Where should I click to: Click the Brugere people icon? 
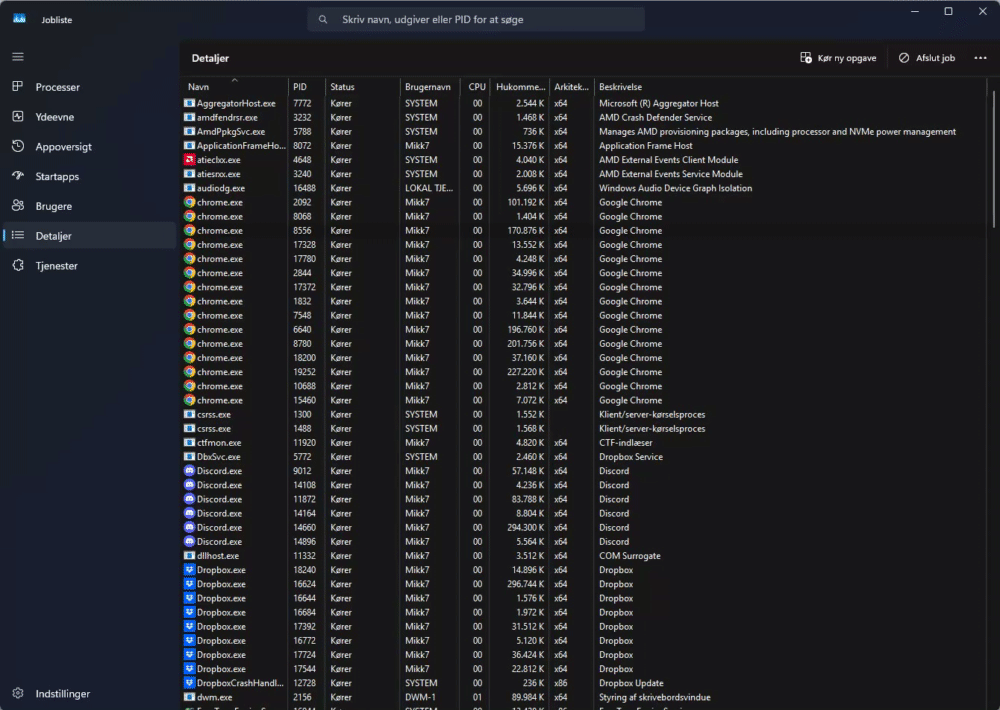(x=18, y=205)
